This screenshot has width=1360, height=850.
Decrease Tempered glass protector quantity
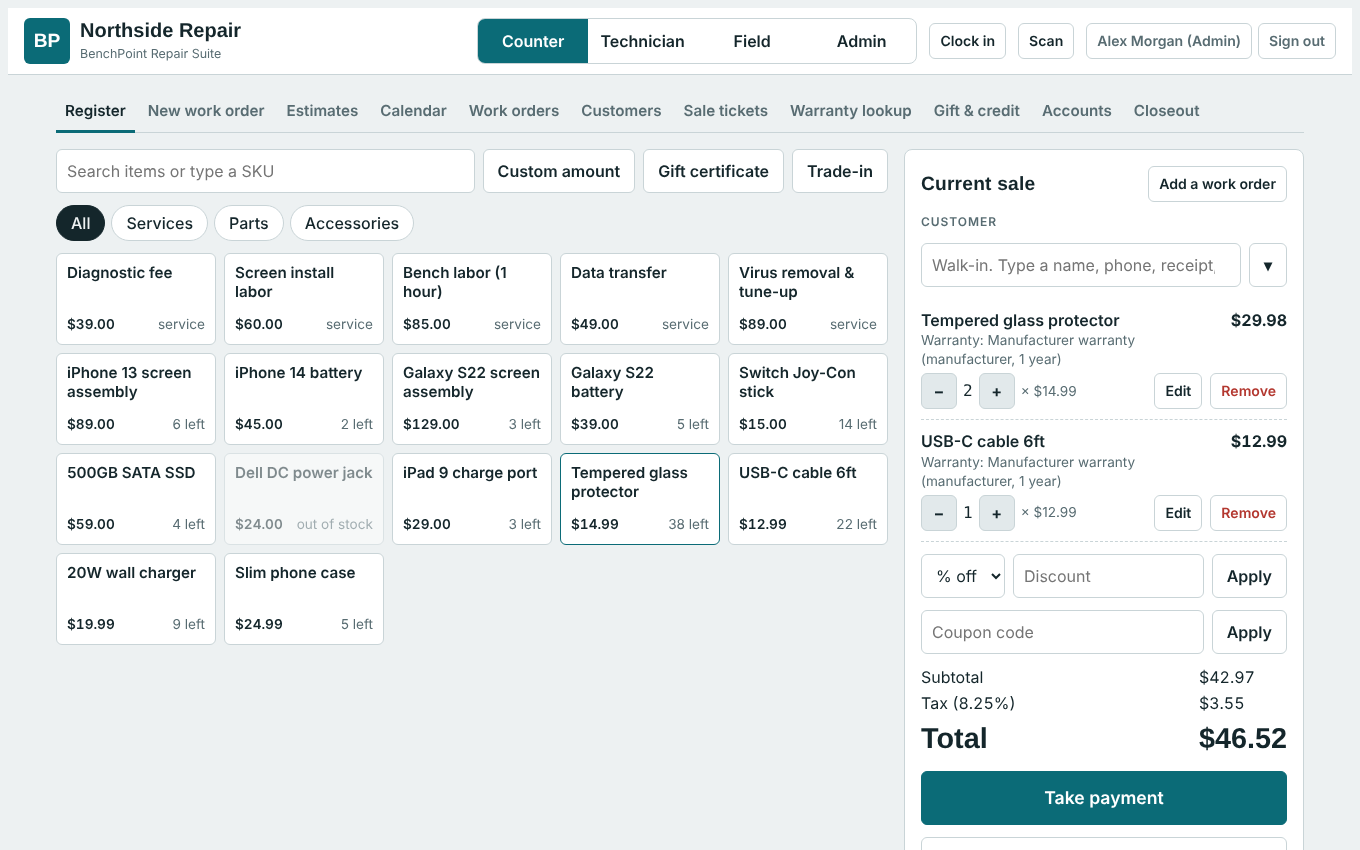[939, 391]
